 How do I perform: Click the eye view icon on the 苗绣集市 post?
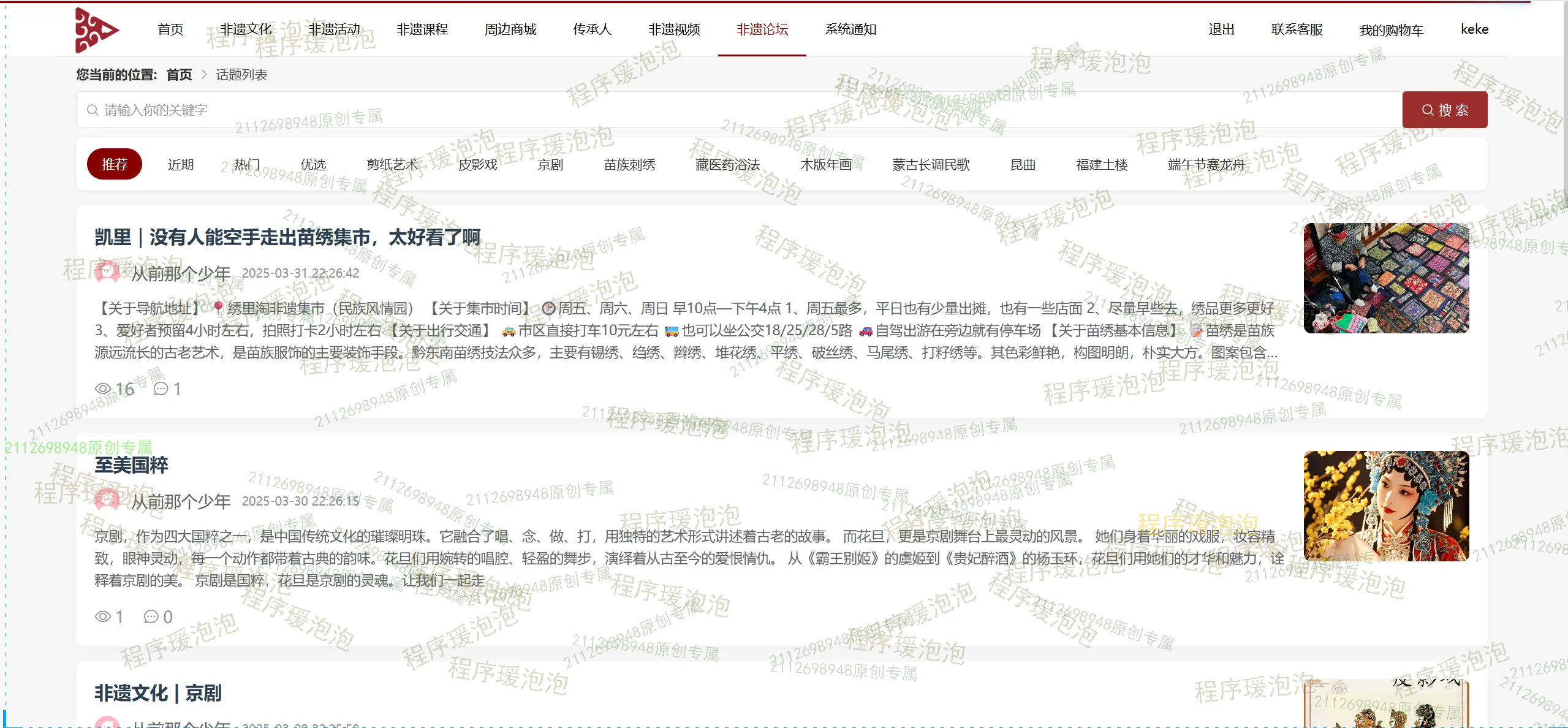(104, 388)
